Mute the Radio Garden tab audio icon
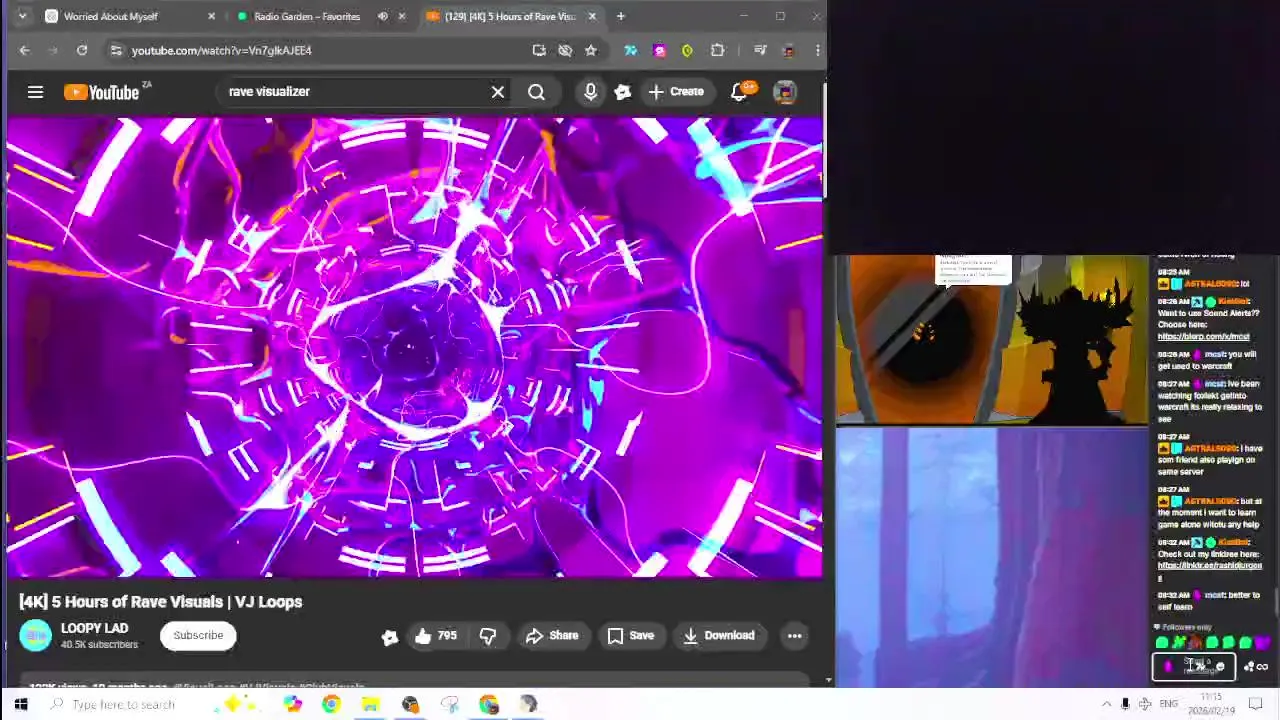1280x720 pixels. (x=383, y=16)
